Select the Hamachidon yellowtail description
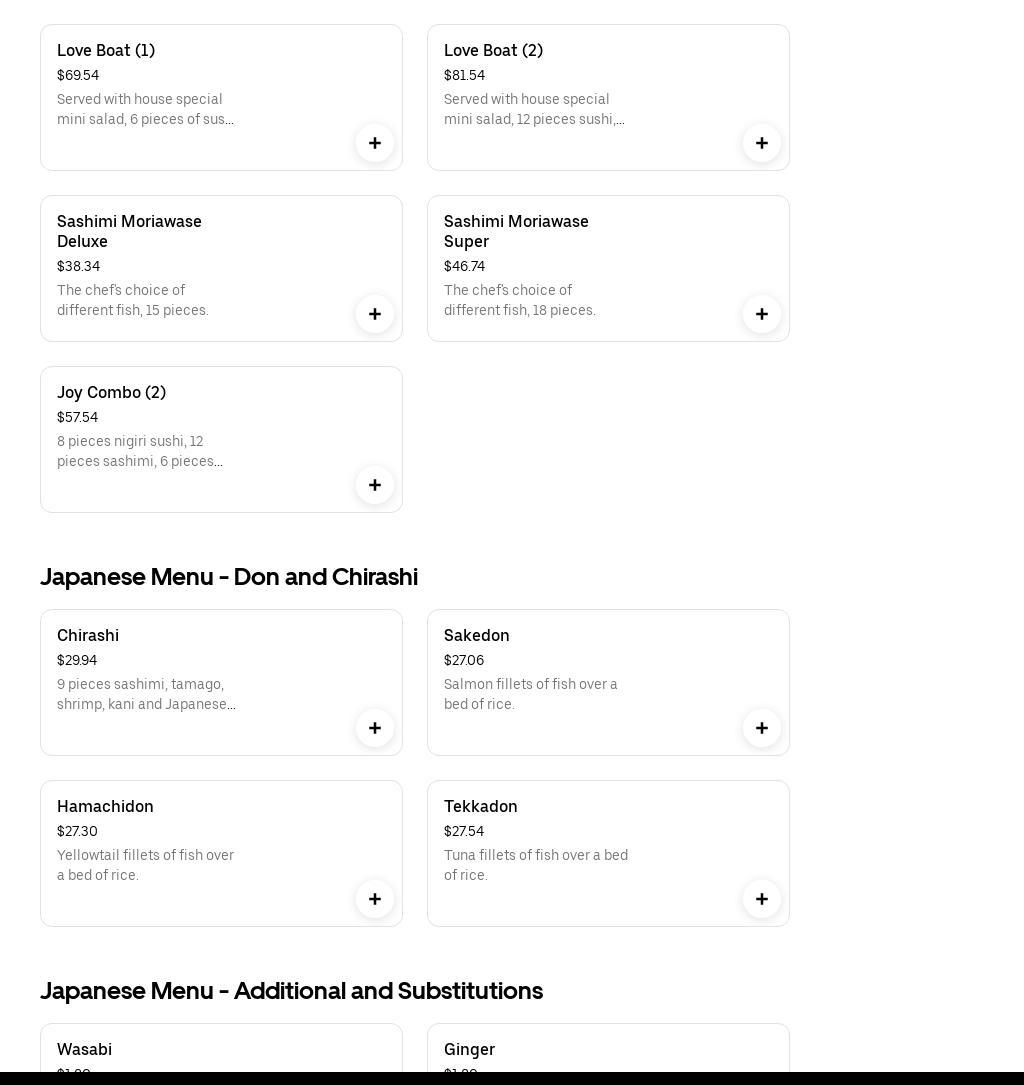Image resolution: width=1024 pixels, height=1085 pixels. (x=145, y=865)
